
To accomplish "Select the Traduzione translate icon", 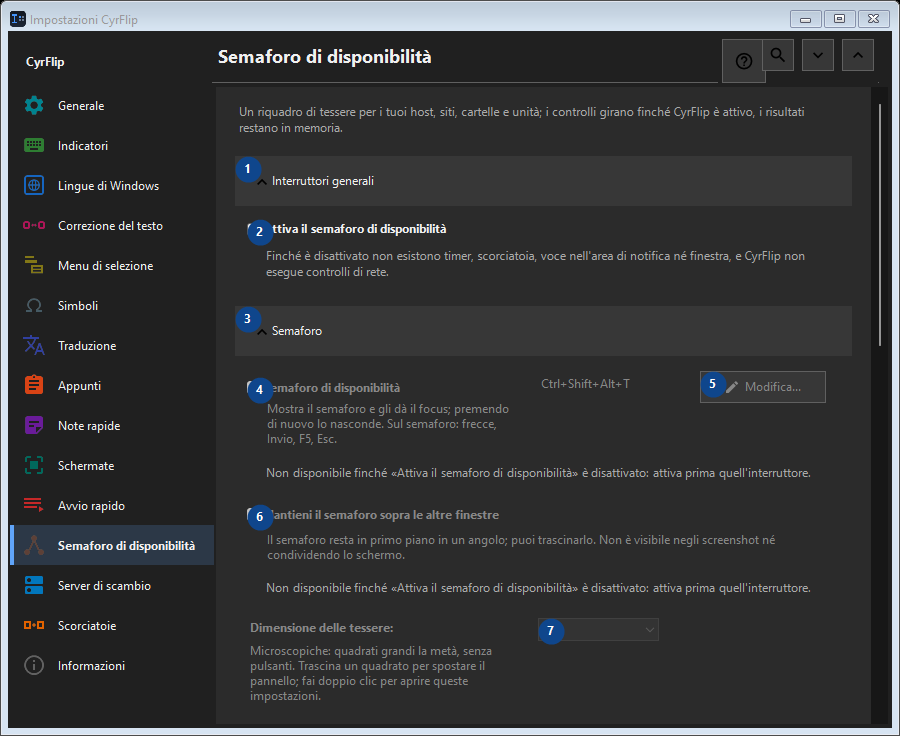I will (34, 345).
